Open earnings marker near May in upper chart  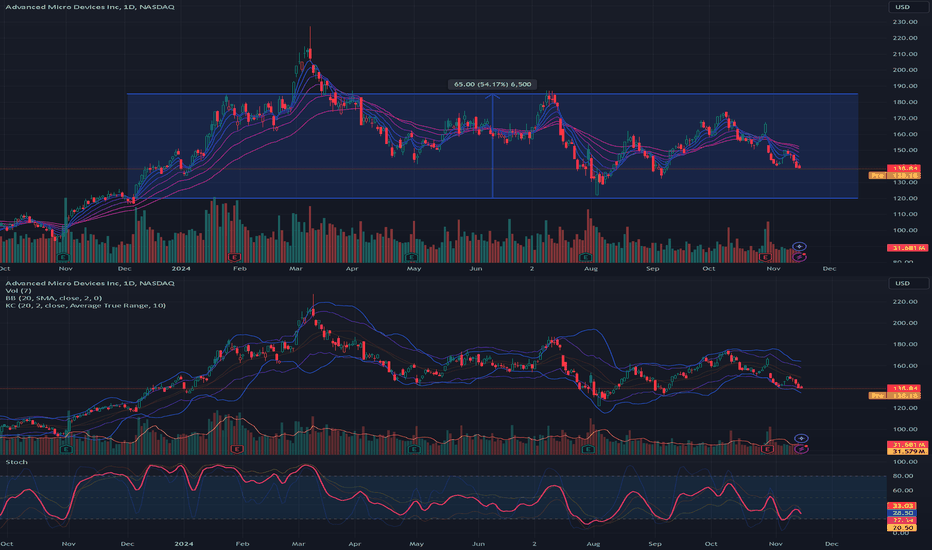coord(410,257)
